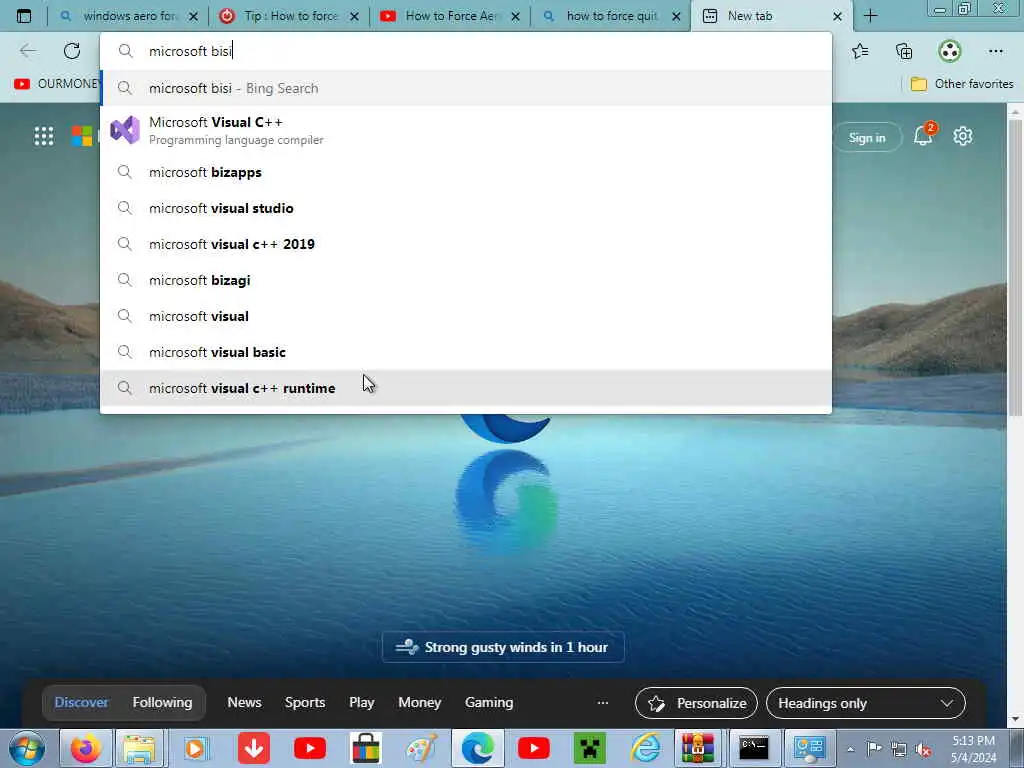Open the News feed category
This screenshot has height=768, width=1024.
[244, 703]
